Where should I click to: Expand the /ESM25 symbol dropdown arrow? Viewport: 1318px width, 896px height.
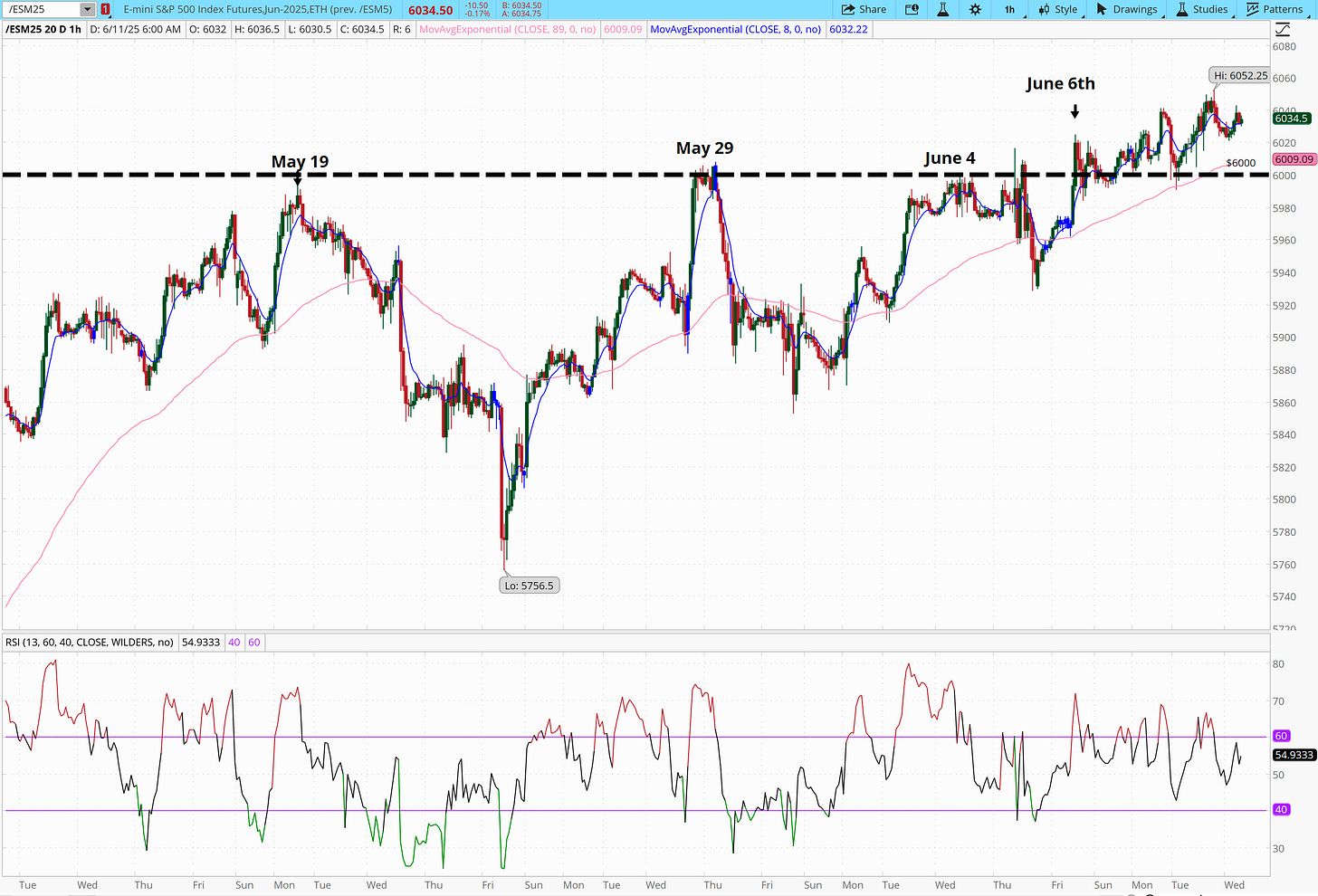(87, 9)
